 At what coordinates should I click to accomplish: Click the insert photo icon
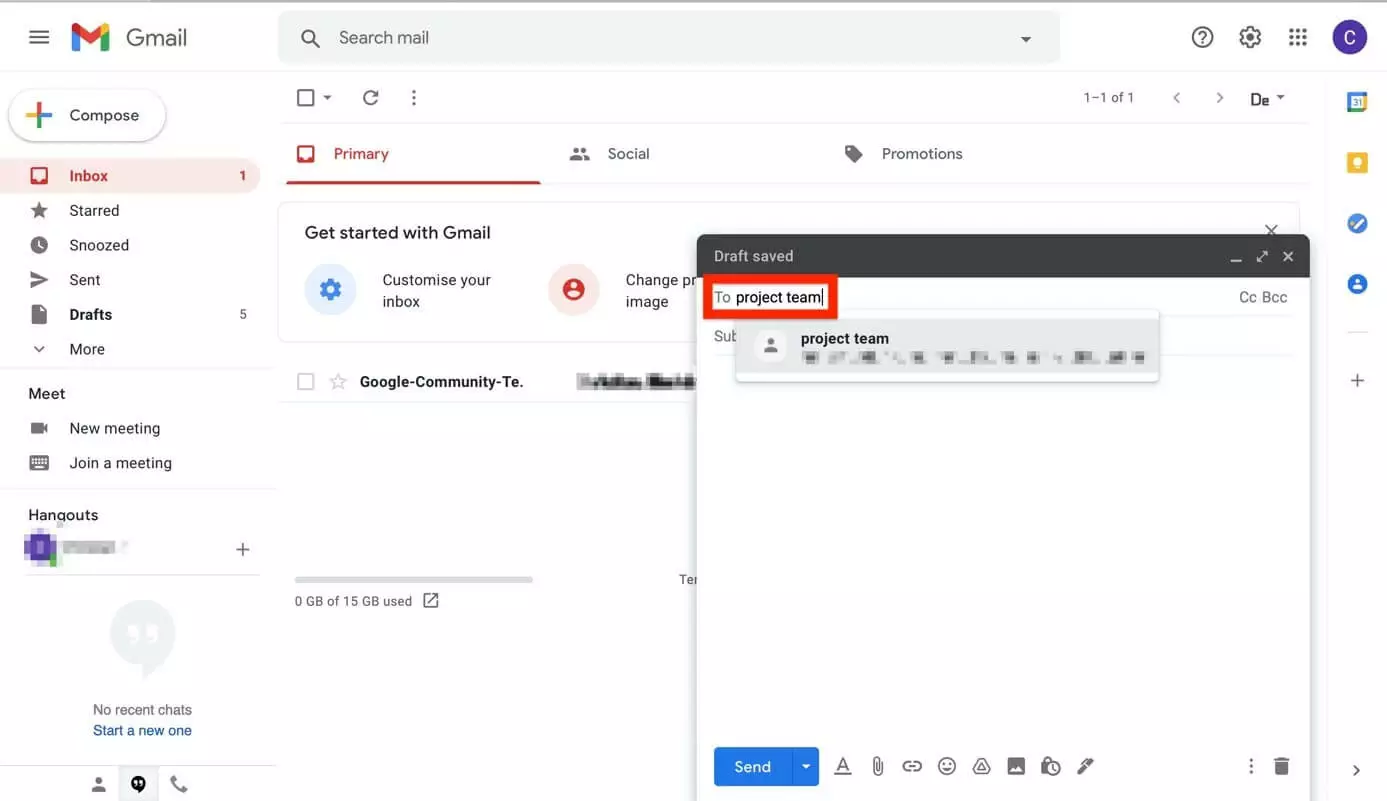click(1016, 766)
